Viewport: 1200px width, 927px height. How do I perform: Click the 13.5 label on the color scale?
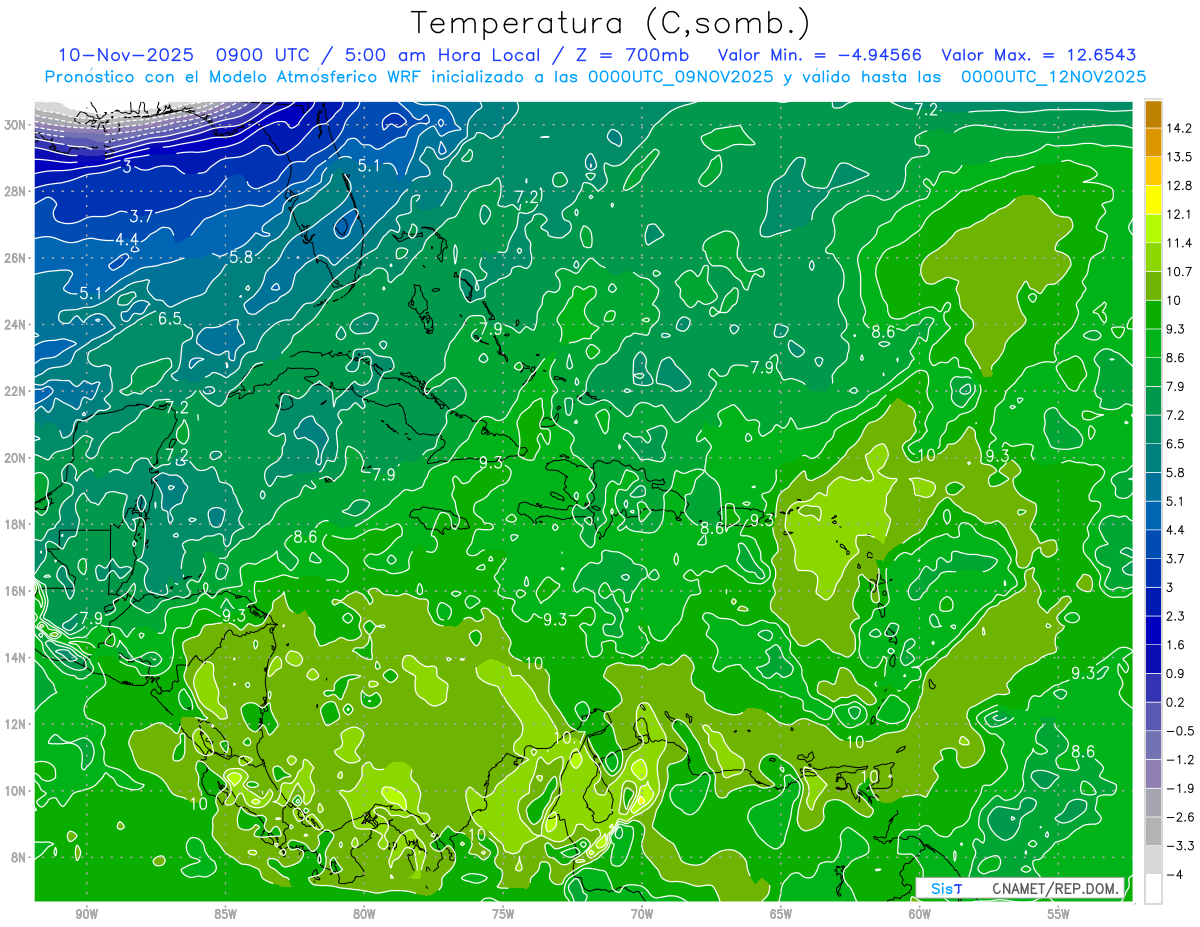tap(1180, 157)
